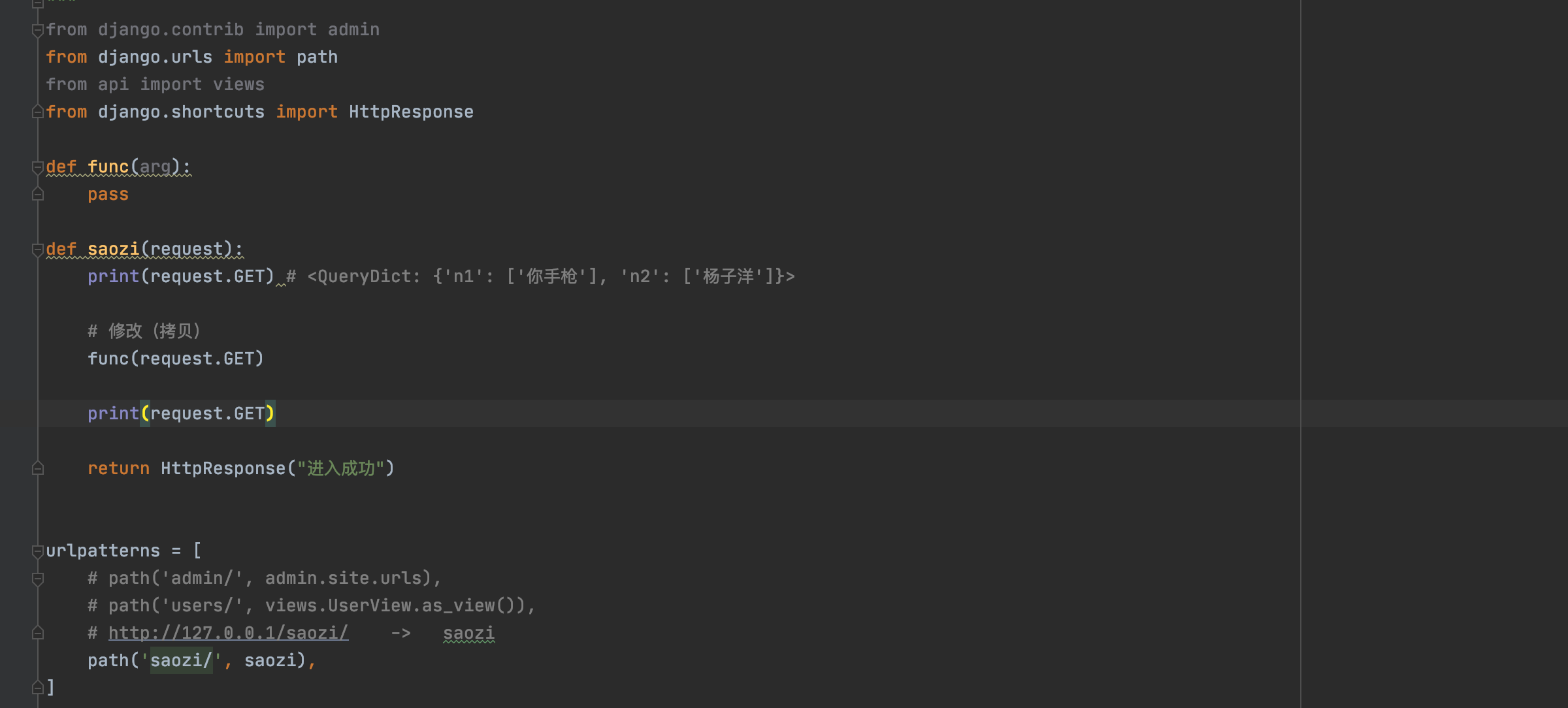Place cursor on HttpResponse in the import line
The image size is (1568, 708).
(x=411, y=112)
